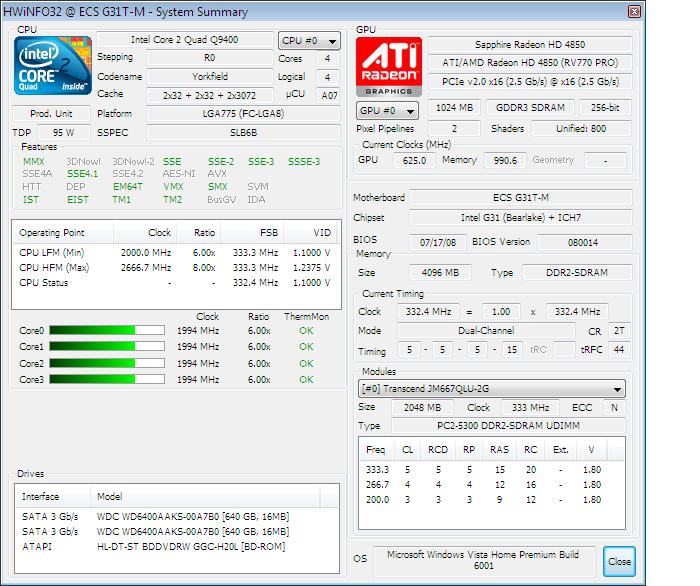Viewport: 700px width, 586px height.
Task: Click the Unified: 800 shaders field
Action: coord(581,129)
